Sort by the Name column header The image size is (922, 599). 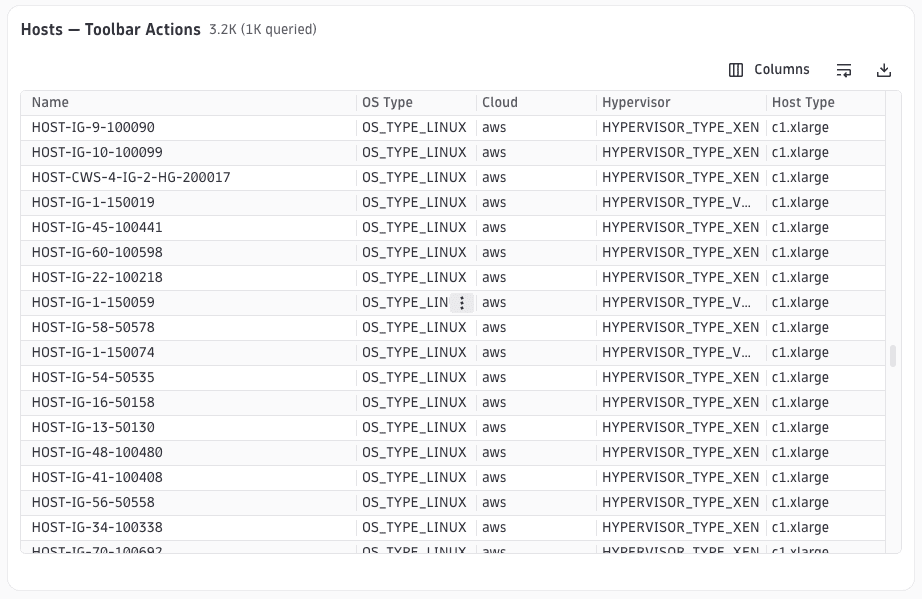tap(50, 102)
